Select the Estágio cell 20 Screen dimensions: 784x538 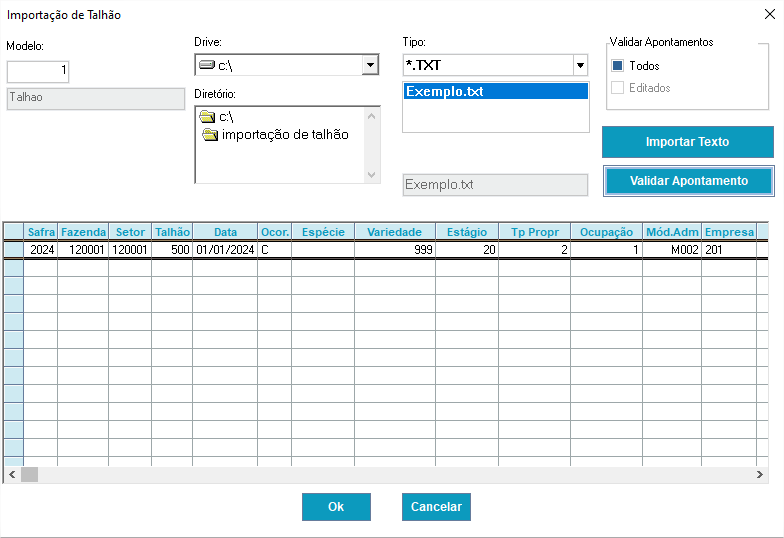(x=466, y=250)
